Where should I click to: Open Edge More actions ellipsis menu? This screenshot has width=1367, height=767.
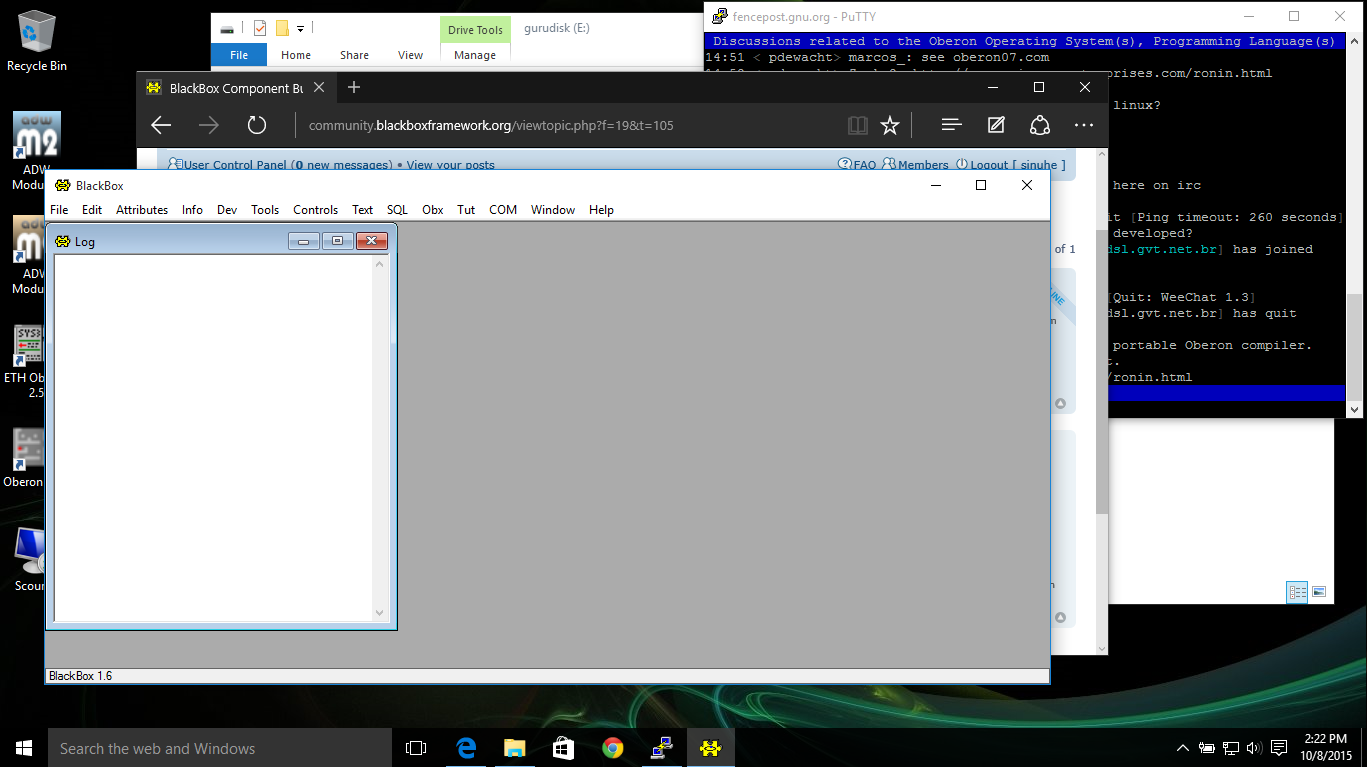click(x=1083, y=125)
